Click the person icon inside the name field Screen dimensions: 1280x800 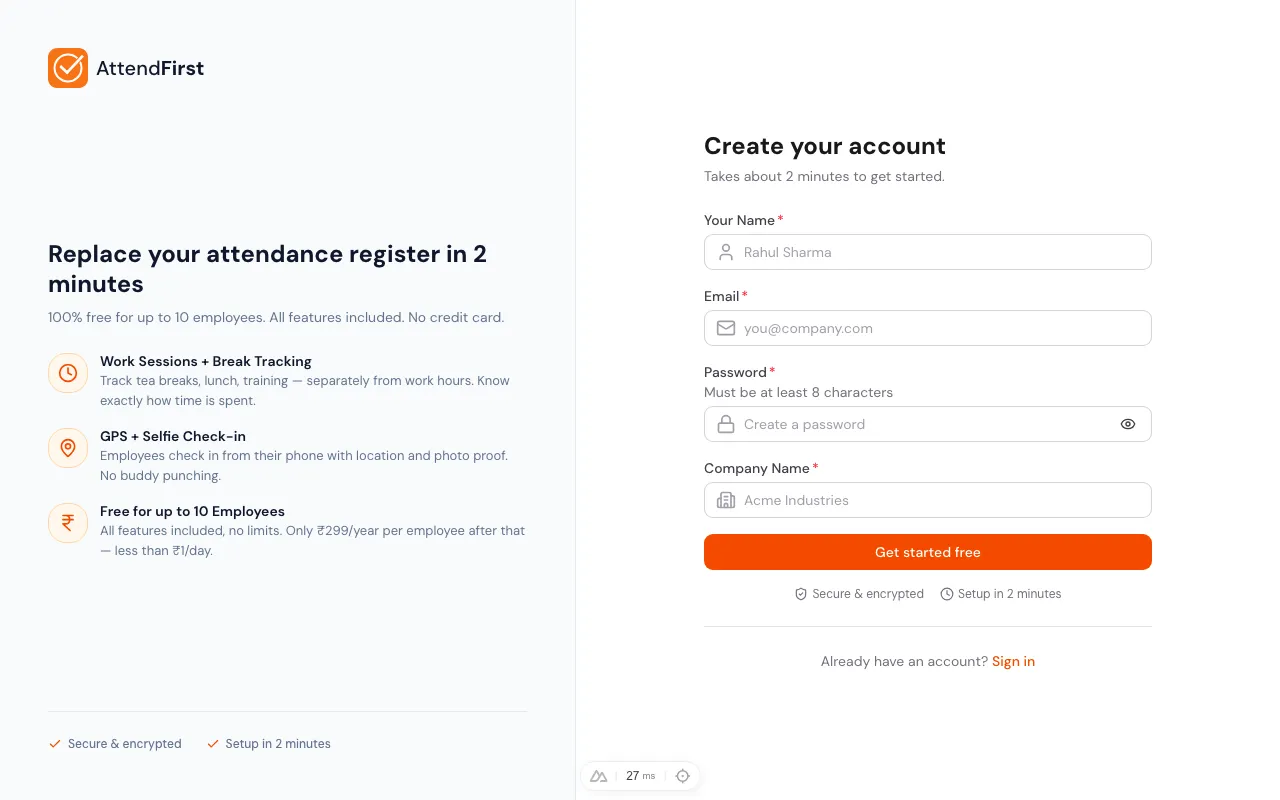click(x=725, y=252)
